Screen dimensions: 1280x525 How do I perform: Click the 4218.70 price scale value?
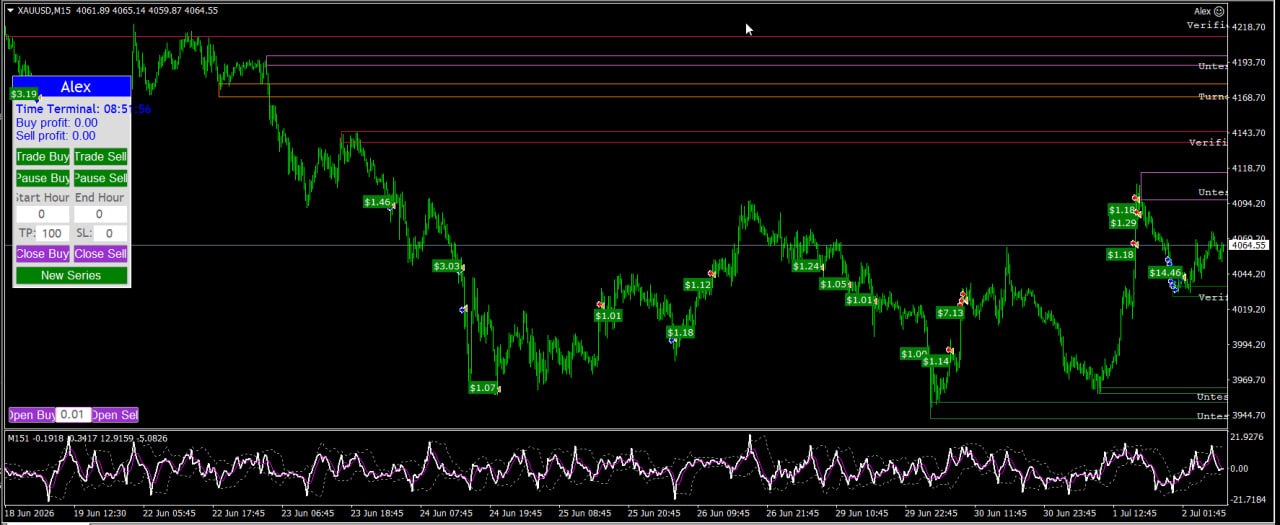(x=1250, y=27)
